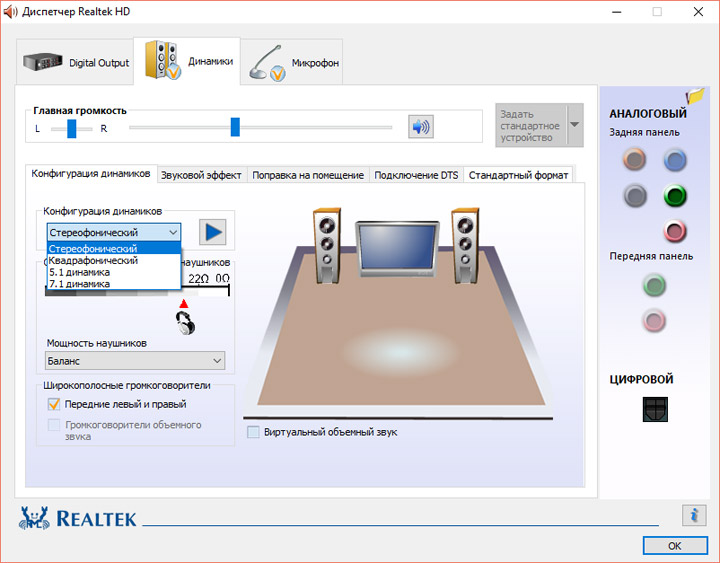The height and width of the screenshot is (563, 720).
Task: Open the yellow folder connector settings icon
Action: [695, 96]
